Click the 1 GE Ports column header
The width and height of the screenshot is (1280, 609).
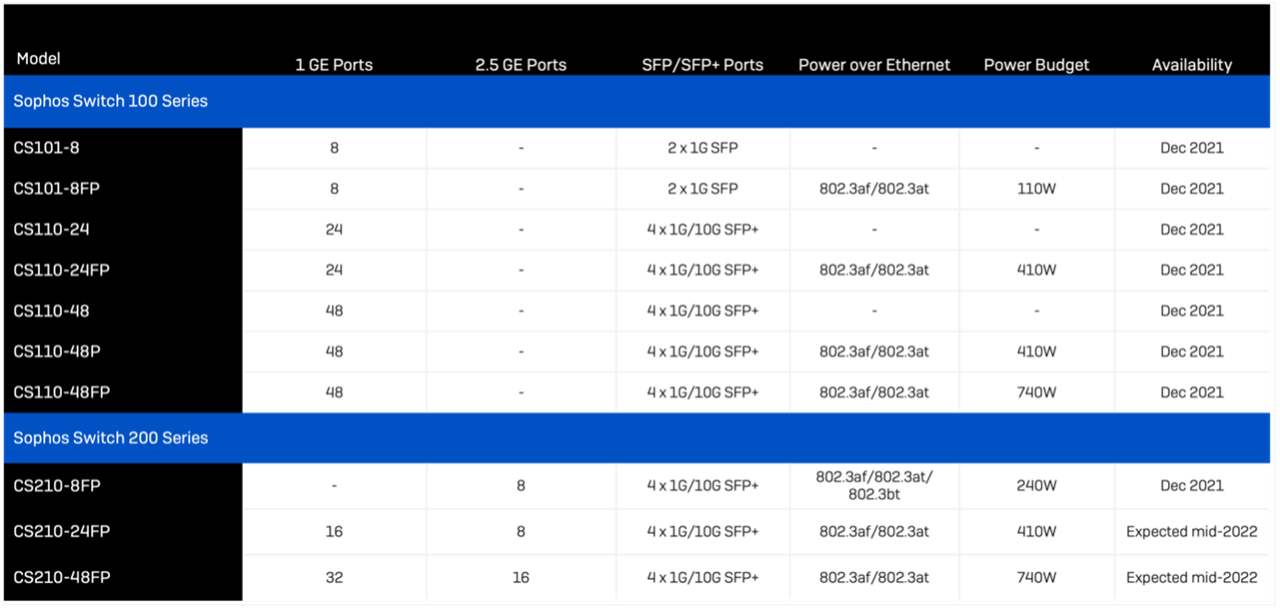point(334,65)
